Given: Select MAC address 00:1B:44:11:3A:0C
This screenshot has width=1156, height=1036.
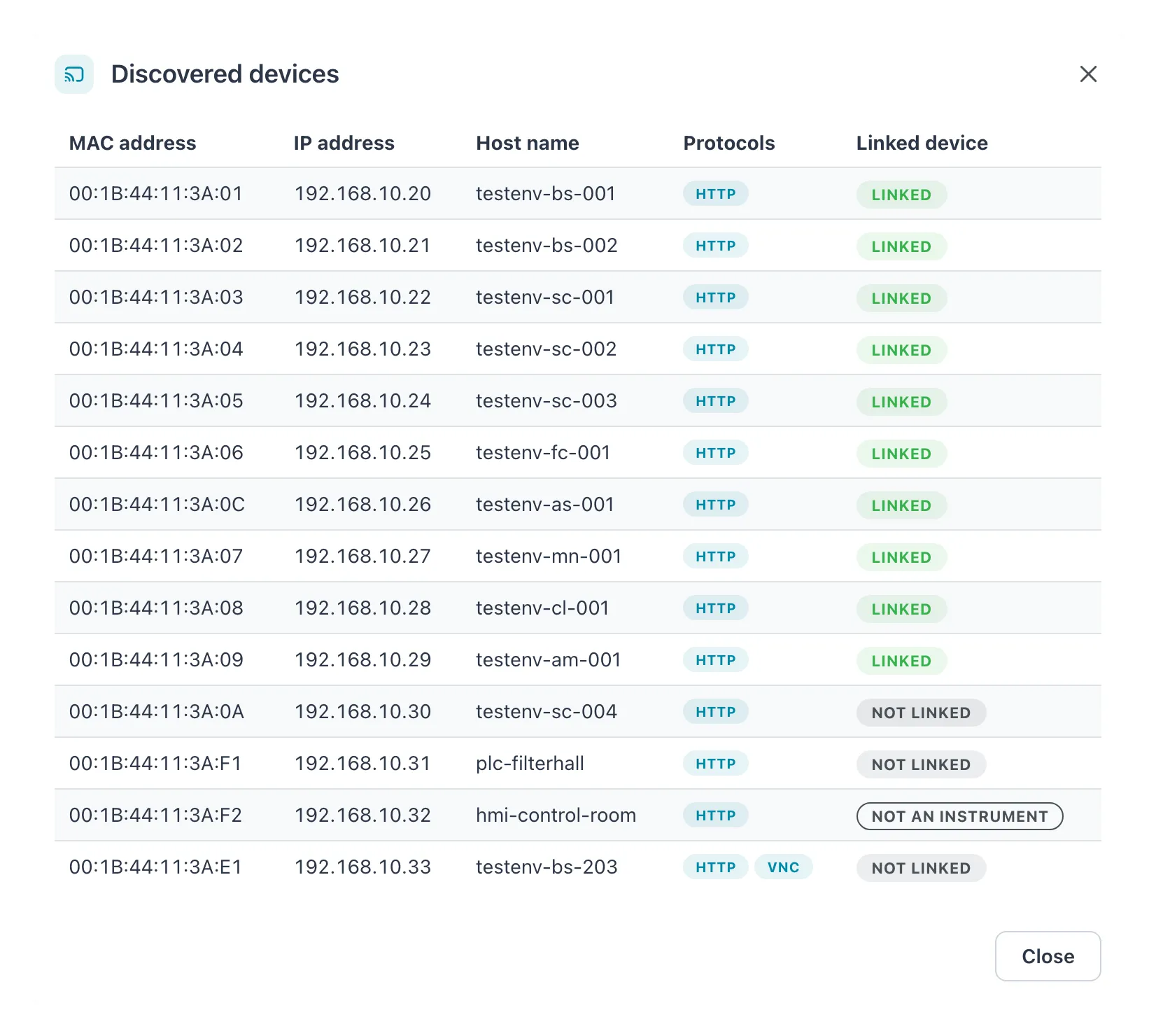Looking at the screenshot, I should point(157,504).
